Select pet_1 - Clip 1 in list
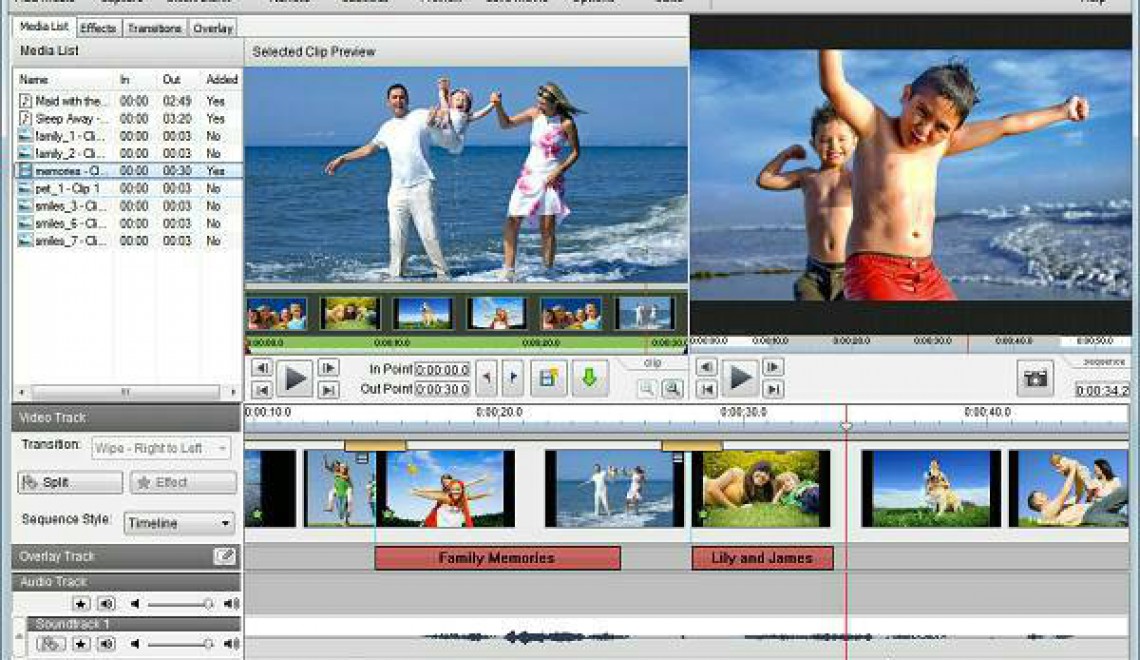1140x660 pixels. pos(127,188)
